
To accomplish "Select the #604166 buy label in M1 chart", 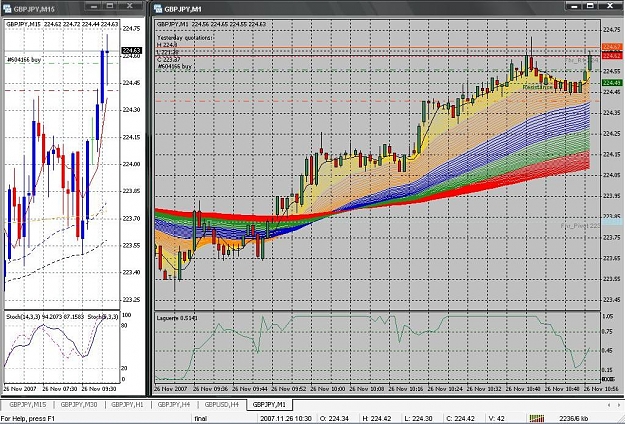I will tap(175, 67).
